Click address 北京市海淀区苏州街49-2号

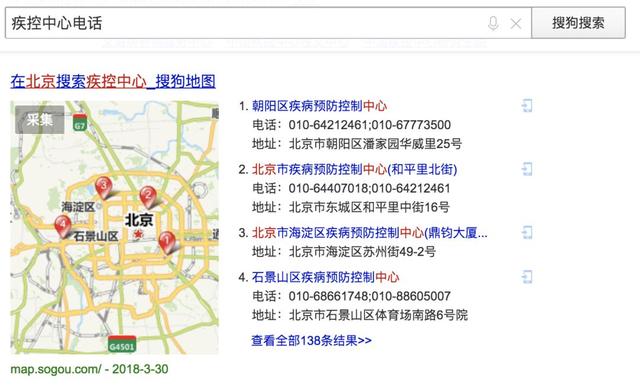[x=362, y=251]
